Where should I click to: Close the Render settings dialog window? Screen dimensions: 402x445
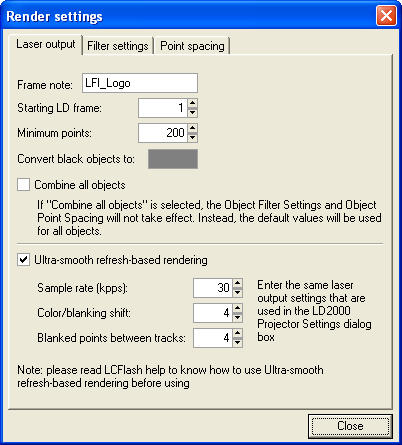point(386,16)
